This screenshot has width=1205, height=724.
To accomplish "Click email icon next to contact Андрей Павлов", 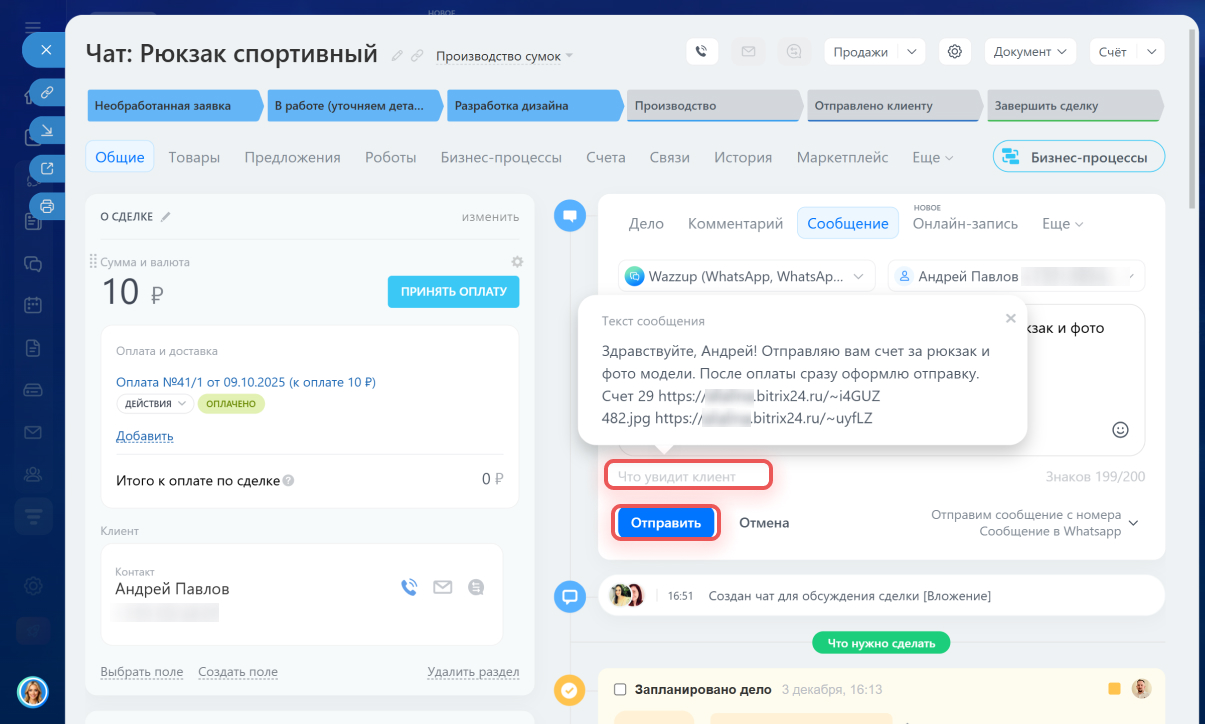I will click(443, 588).
